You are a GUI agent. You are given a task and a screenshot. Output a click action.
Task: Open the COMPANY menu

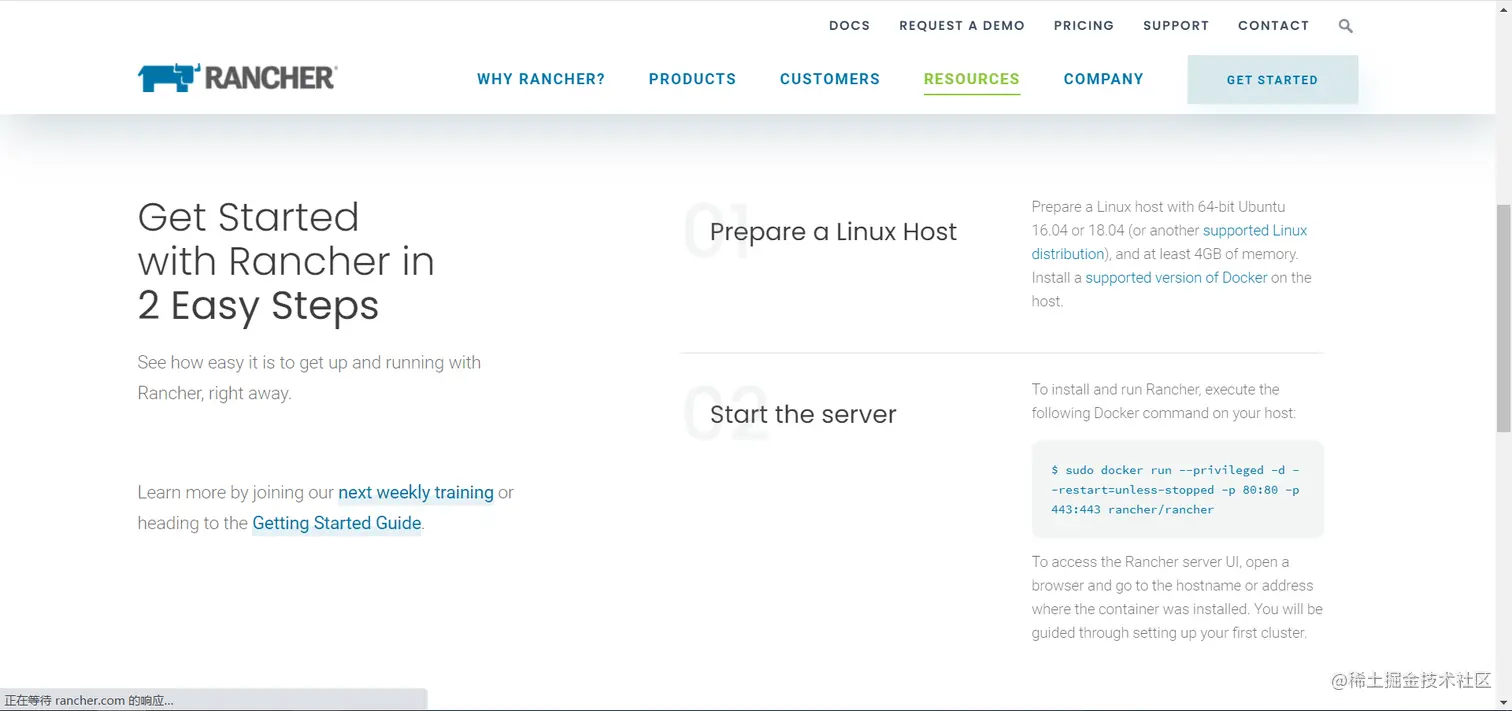pos(1103,79)
